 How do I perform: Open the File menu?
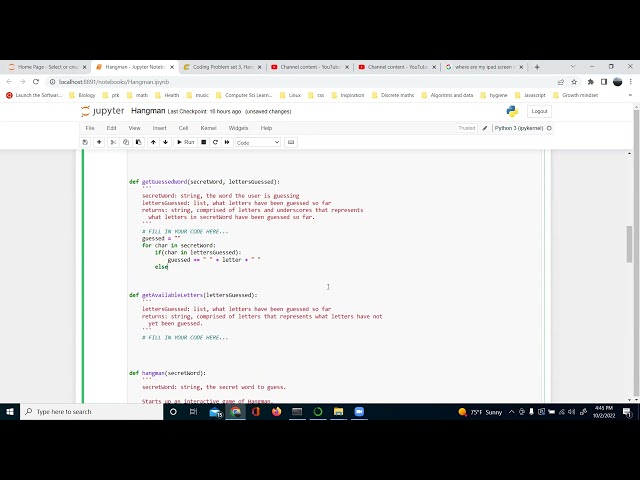[90, 128]
